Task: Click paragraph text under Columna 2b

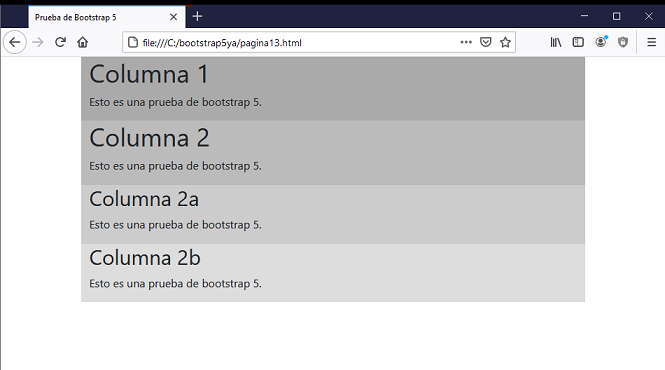Action: 175,284
